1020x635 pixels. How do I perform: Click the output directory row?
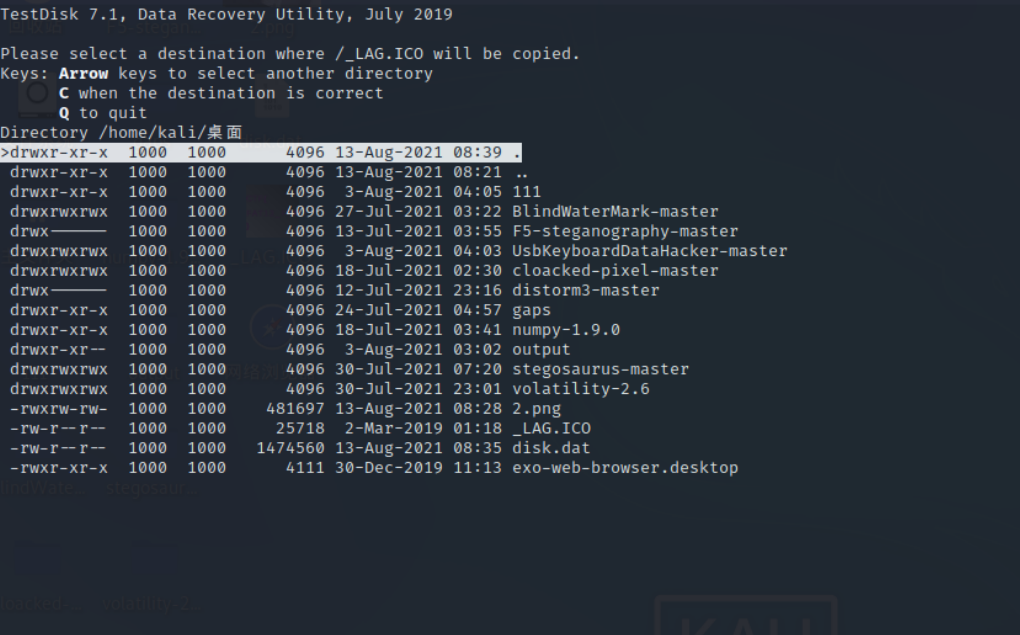coord(541,349)
